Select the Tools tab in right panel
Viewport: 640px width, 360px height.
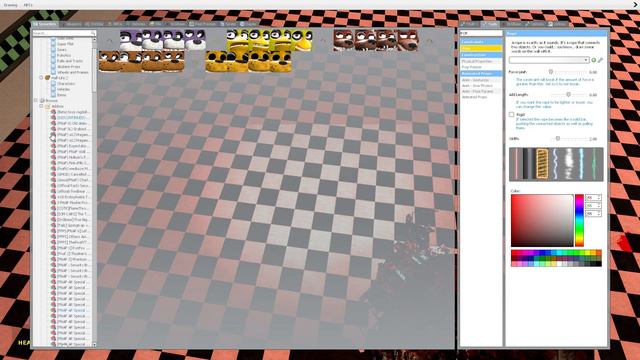click(x=490, y=24)
